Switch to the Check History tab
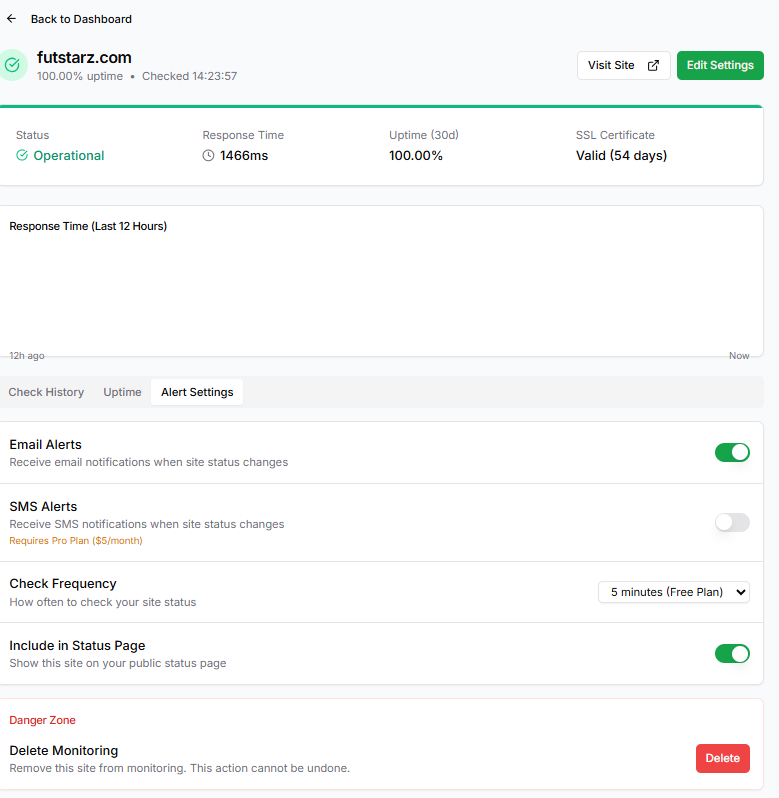This screenshot has height=798, width=779. (46, 392)
